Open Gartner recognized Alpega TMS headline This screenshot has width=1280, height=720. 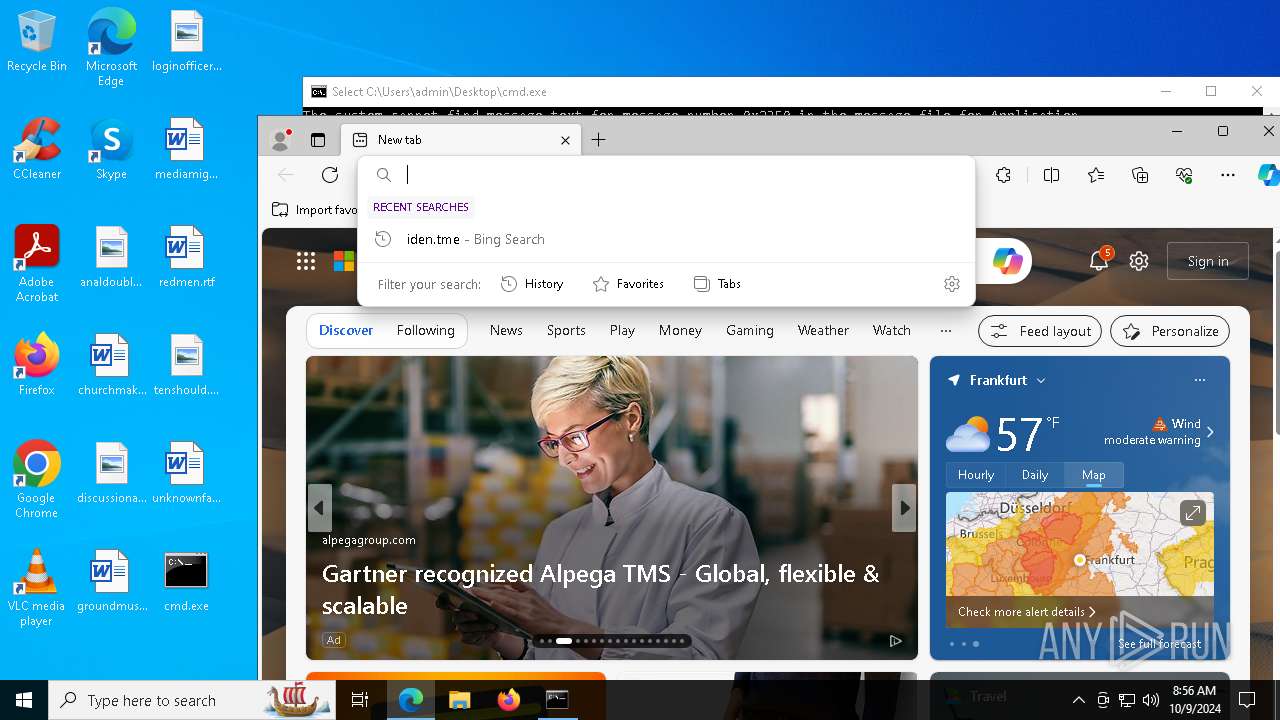[601, 589]
